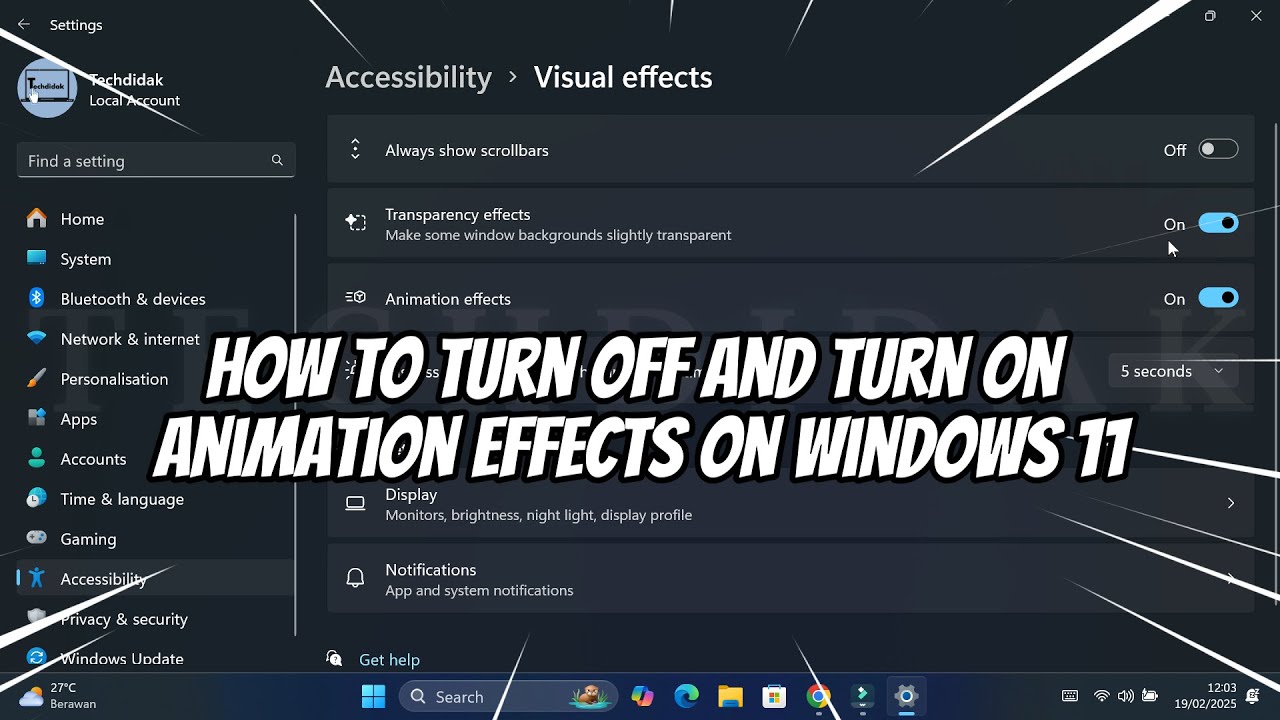The width and height of the screenshot is (1280, 720).
Task: Click the Time & language globe-clock icon
Action: pyautogui.click(x=37, y=498)
